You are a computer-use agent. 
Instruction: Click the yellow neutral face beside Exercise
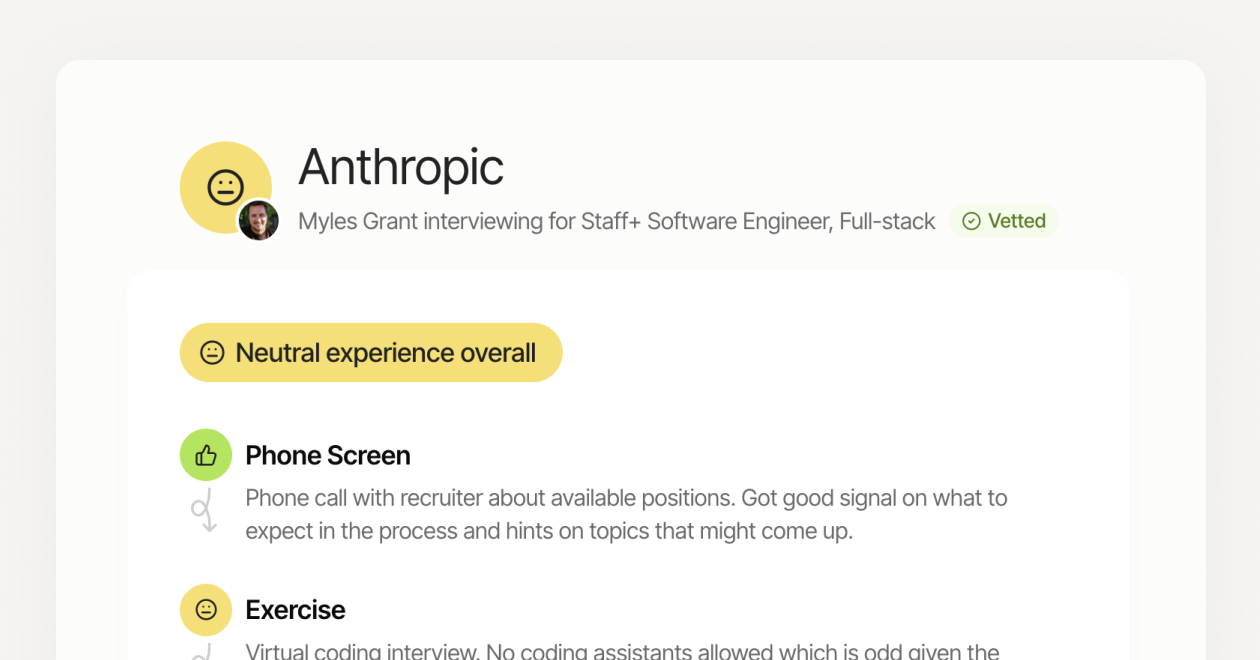tap(206, 610)
